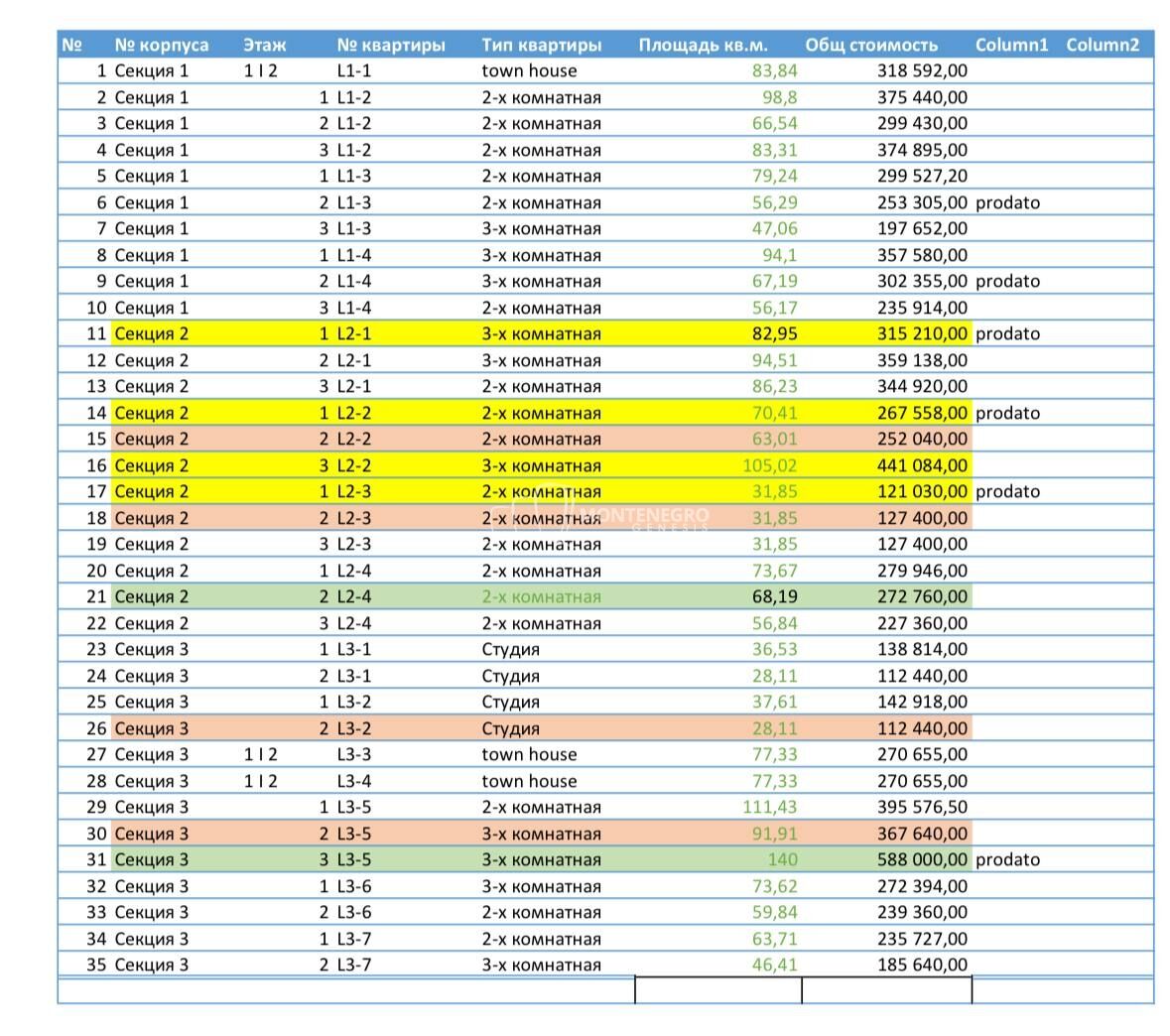Click the 'Площадь кв.м.' column header
Screen dimensions: 1170x1036
(703, 45)
